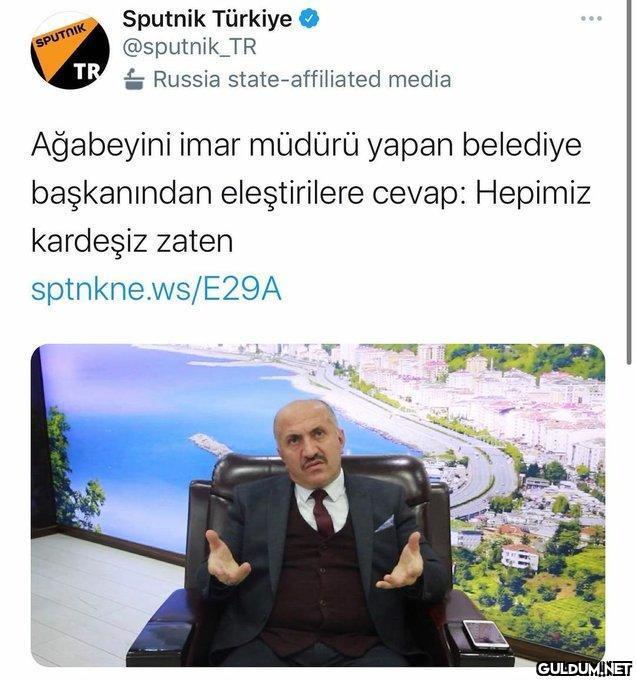Click the Sputnik Türkiye account name
This screenshot has width=636, height=680.
(x=207, y=19)
